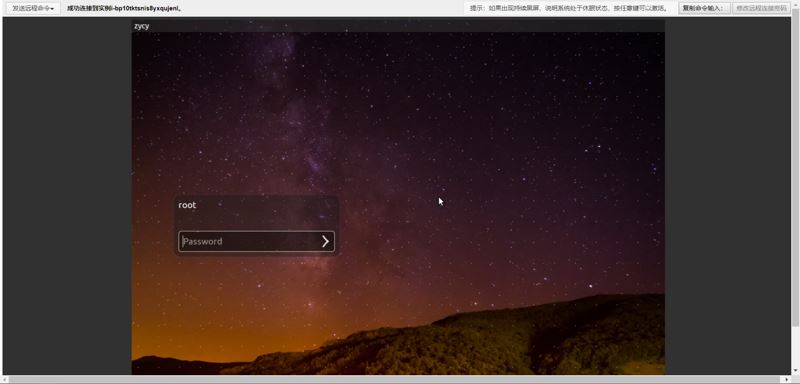Open the 发送远程命令 dropdown menu
This screenshot has width=800, height=384.
pyautogui.click(x=33, y=8)
